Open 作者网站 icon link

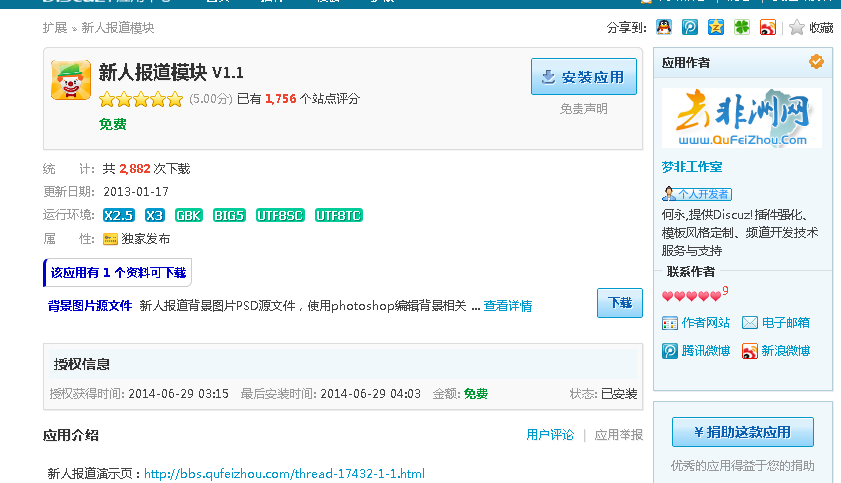(670, 323)
